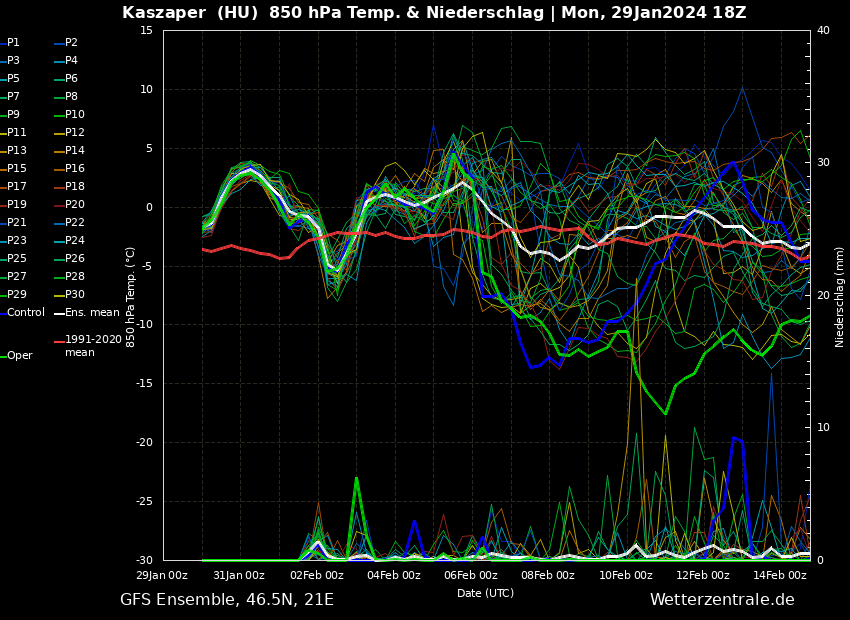Click the chart title text
Image resolution: width=850 pixels, height=620 pixels.
pyautogui.click(x=434, y=13)
